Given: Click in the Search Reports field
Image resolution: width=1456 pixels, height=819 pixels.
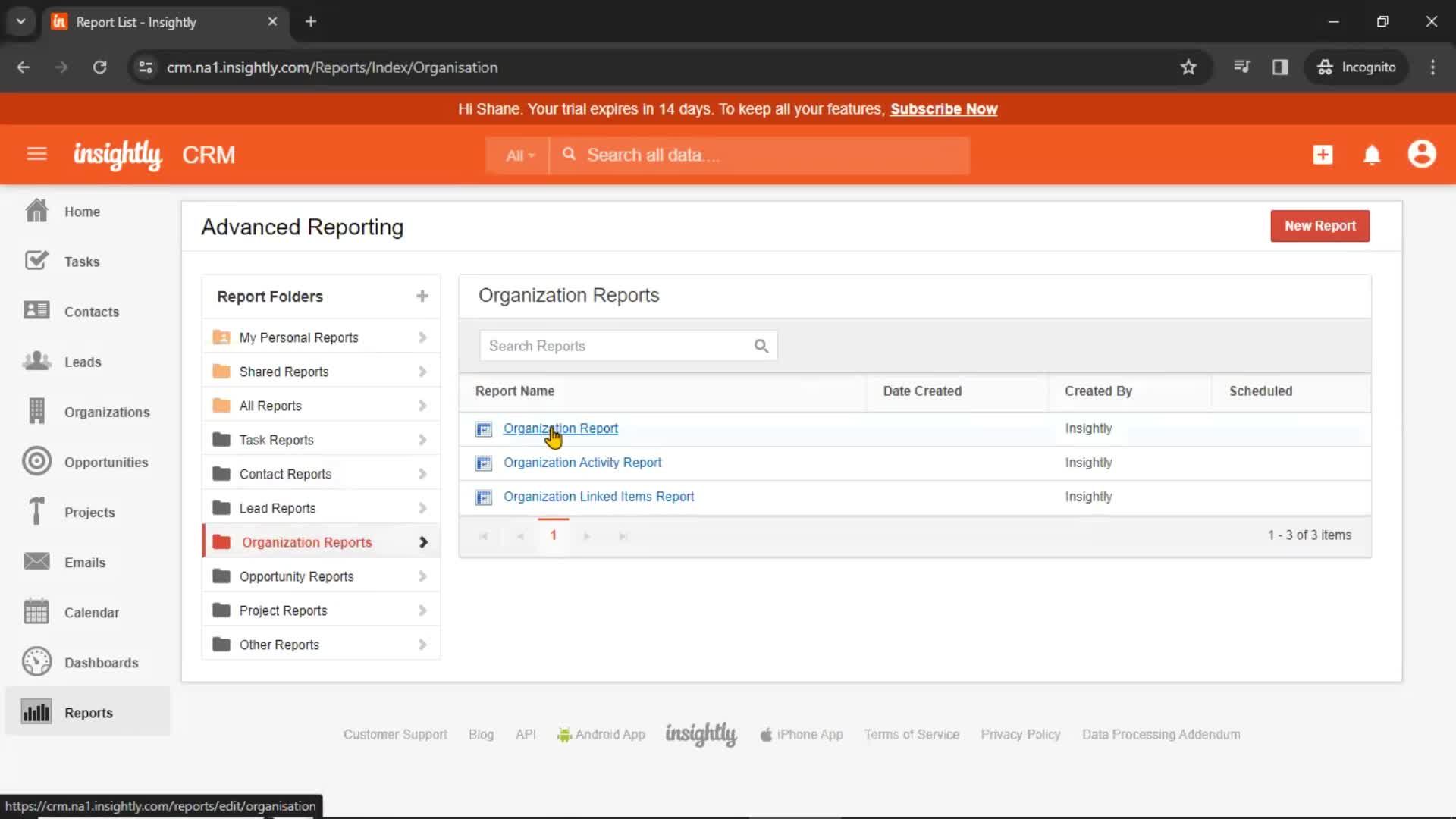Looking at the screenshot, I should pos(628,346).
